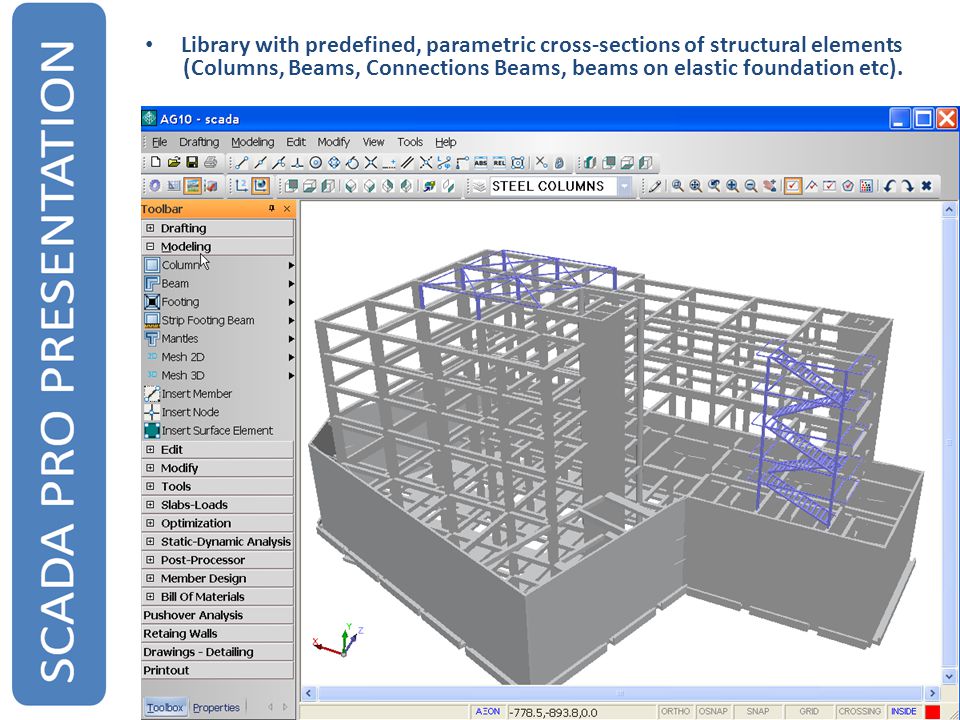This screenshot has height=720, width=960.
Task: Click Drawings - Detailing button
Action: pos(217,652)
